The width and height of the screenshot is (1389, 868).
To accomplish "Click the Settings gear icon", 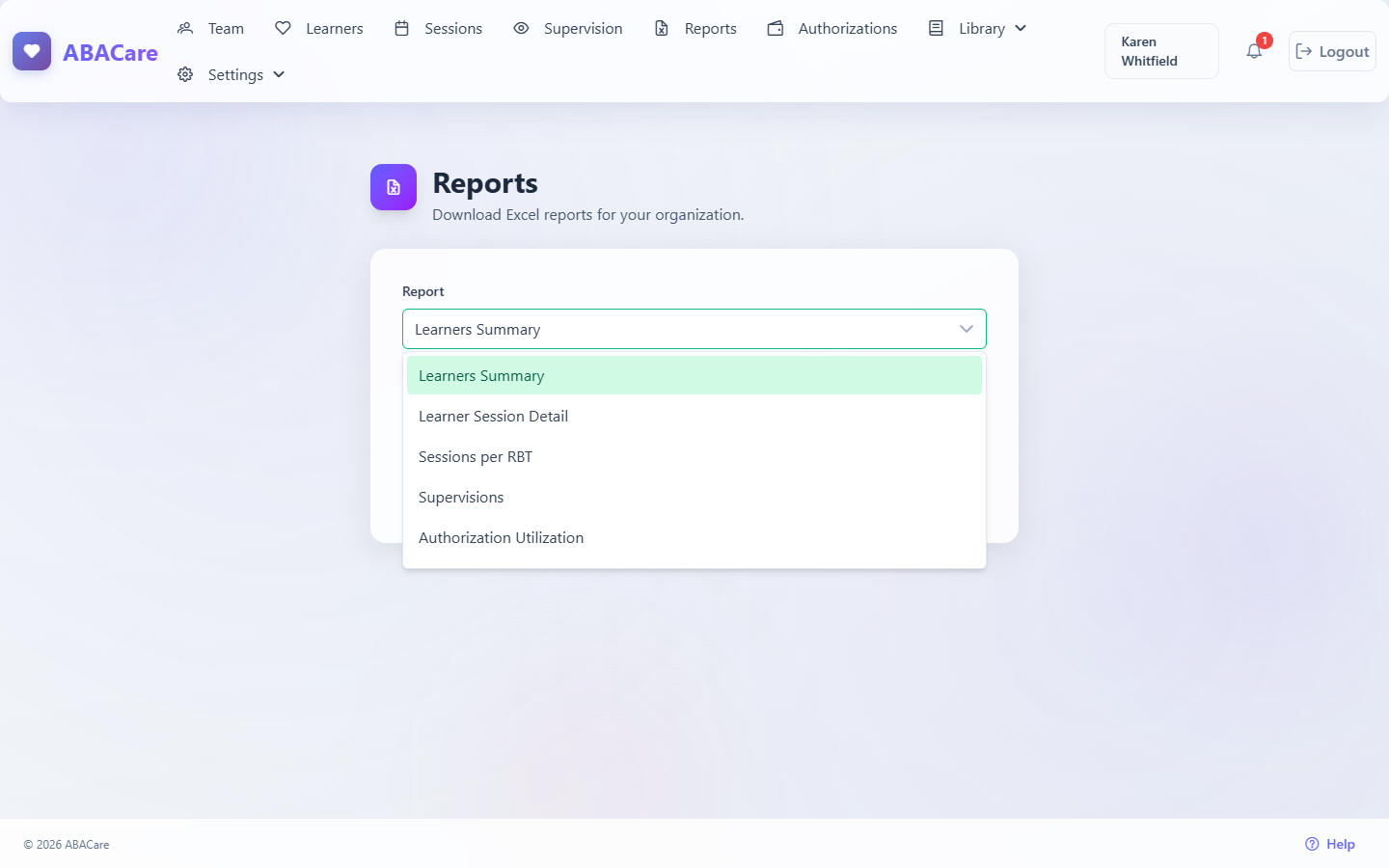I will pos(185,74).
